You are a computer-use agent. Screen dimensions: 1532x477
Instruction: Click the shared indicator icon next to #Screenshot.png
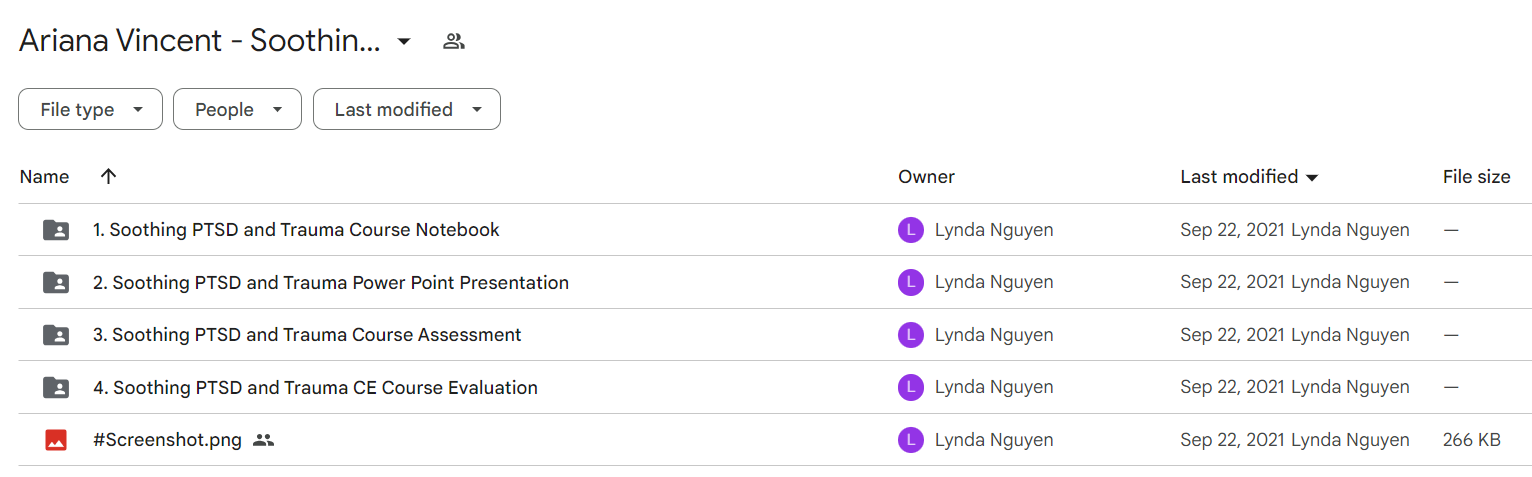tap(263, 439)
